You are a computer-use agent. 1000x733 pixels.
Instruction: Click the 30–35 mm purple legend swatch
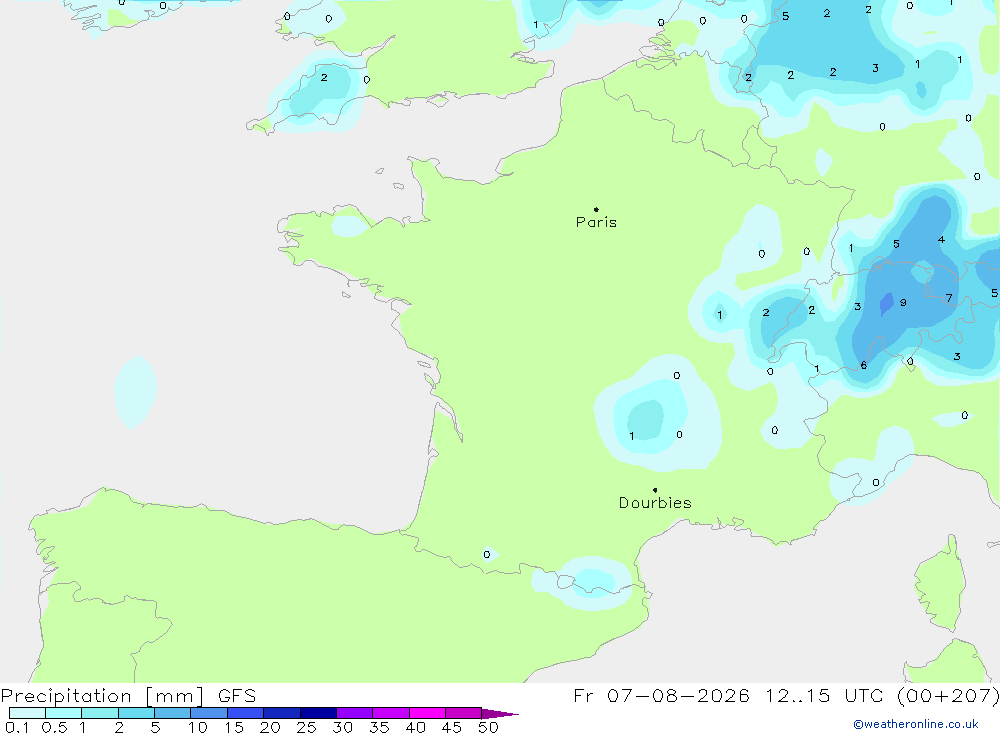click(x=355, y=713)
